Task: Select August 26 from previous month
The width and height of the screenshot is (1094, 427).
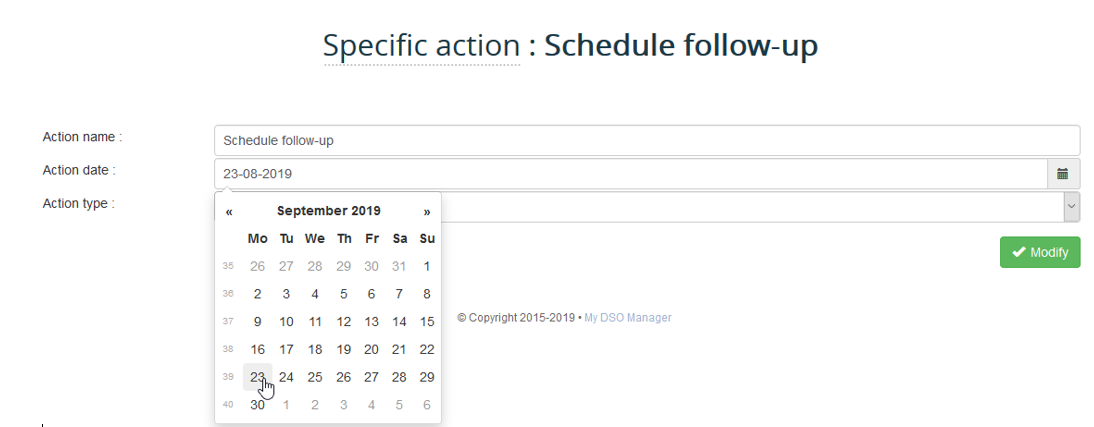Action: point(257,266)
